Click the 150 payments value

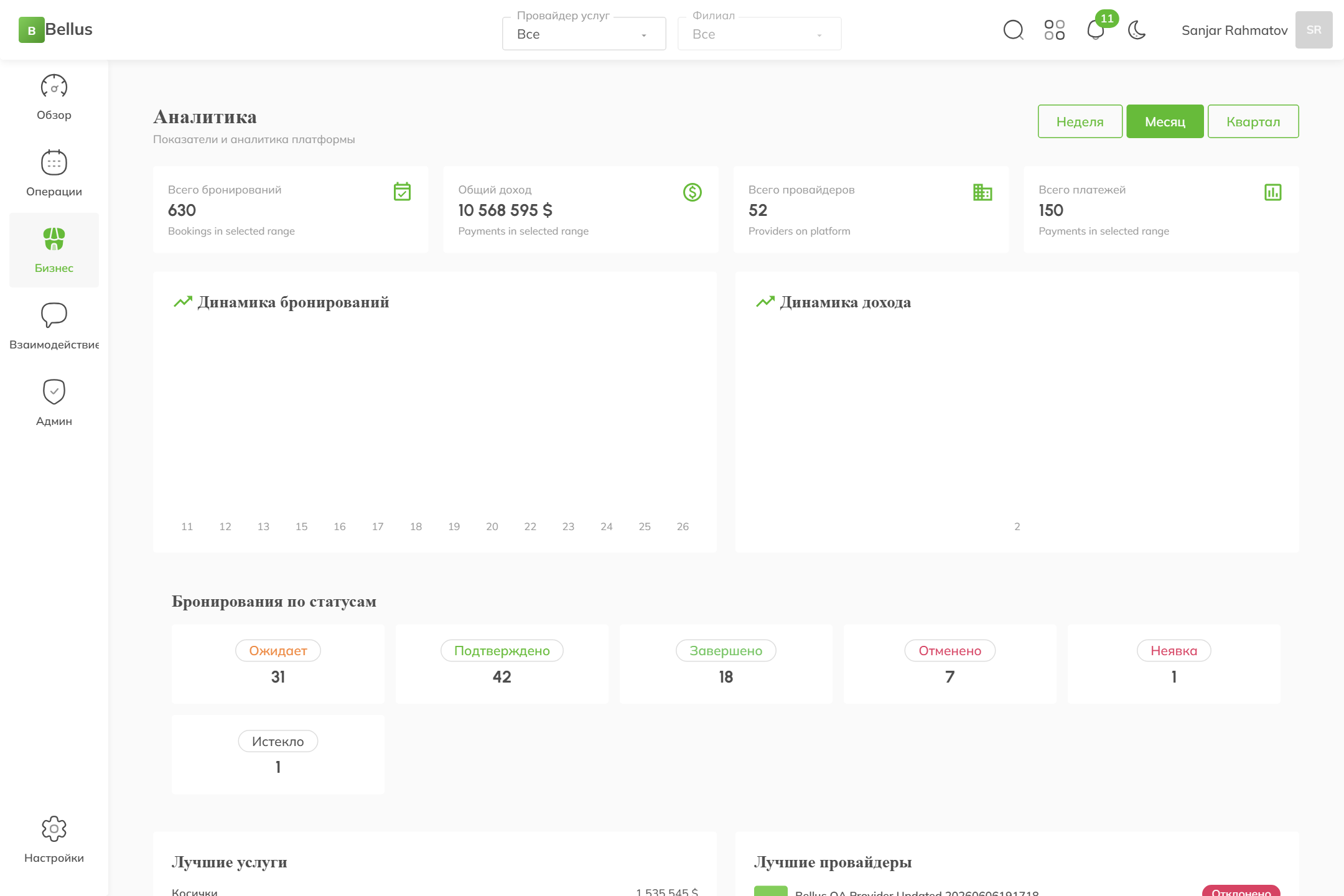tap(1051, 210)
